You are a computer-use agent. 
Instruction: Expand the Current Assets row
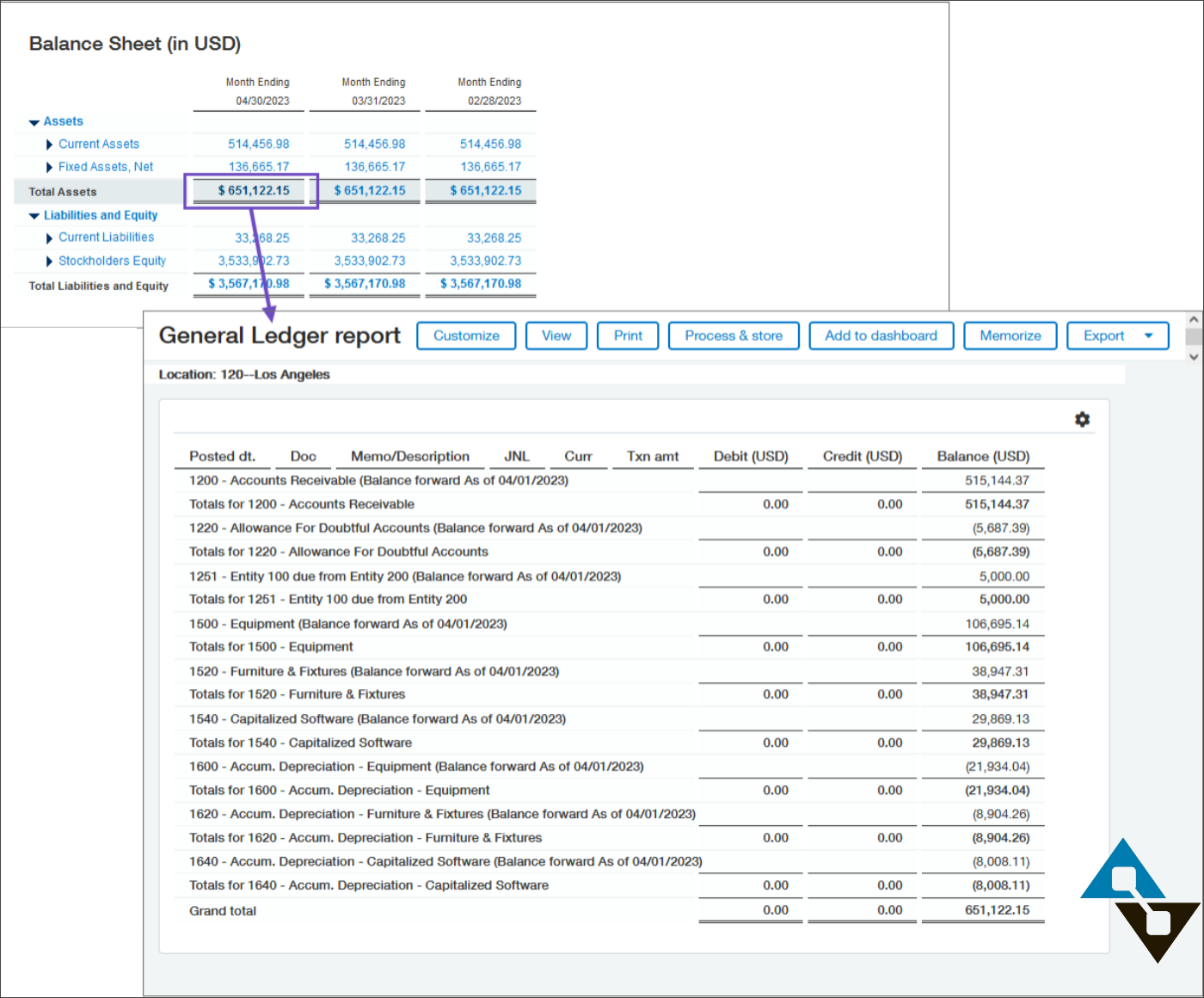[49, 145]
